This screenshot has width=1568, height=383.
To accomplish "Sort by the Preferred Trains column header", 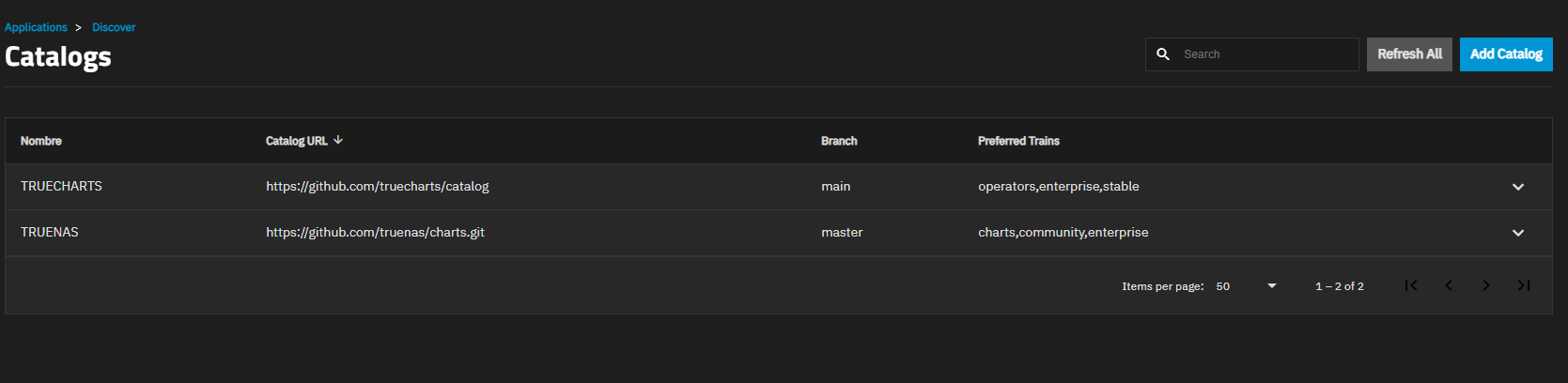I will click(x=1018, y=141).
